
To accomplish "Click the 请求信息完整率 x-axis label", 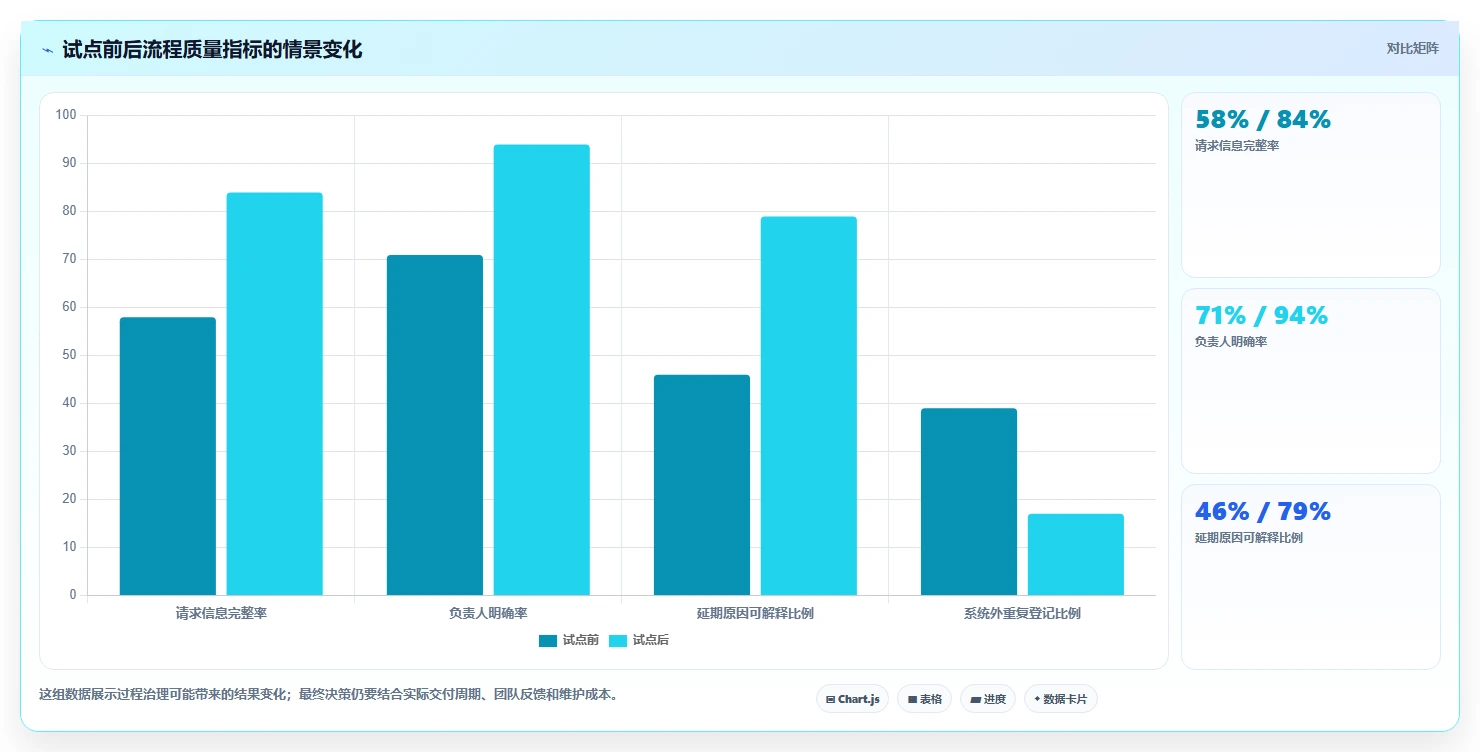I will [221, 613].
